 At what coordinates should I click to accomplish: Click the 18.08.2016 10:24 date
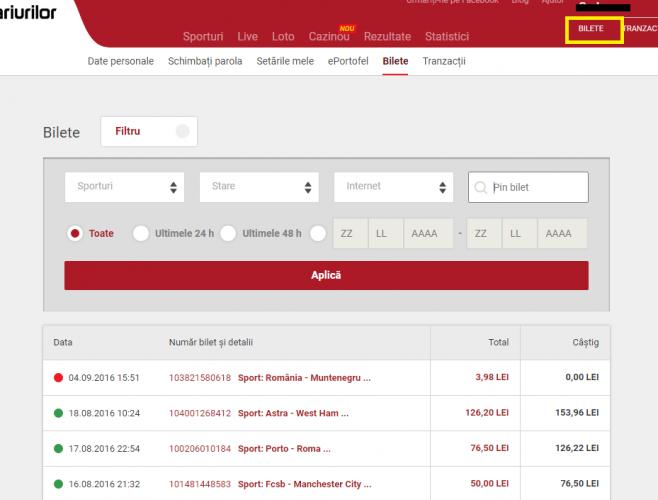point(104,413)
